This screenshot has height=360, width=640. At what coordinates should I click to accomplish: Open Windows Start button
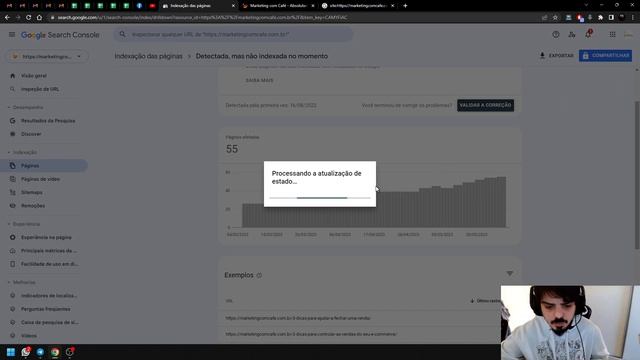(x=11, y=352)
